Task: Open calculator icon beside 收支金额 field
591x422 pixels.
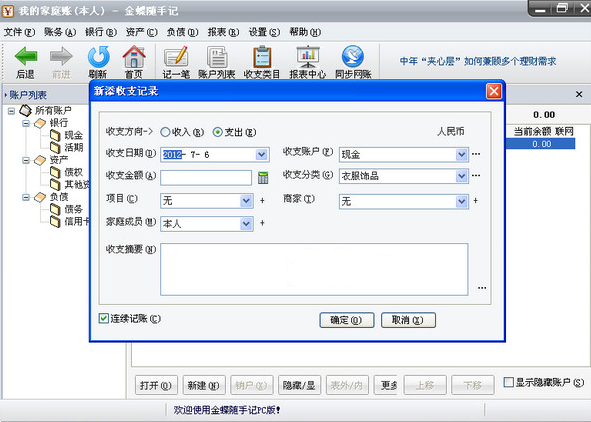Action: click(x=263, y=177)
